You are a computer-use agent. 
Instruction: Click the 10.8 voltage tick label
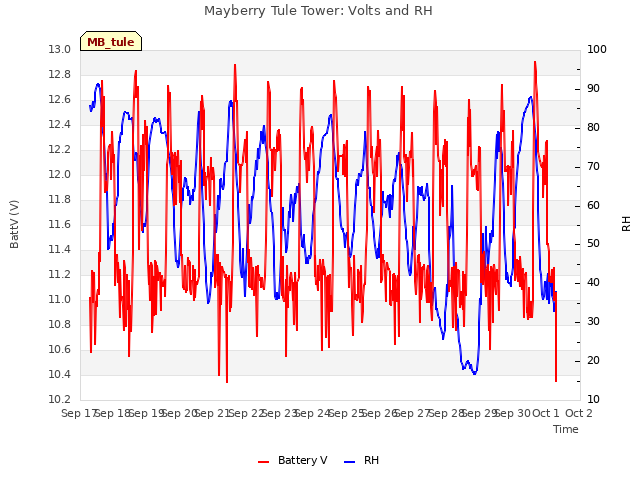[x=60, y=324]
